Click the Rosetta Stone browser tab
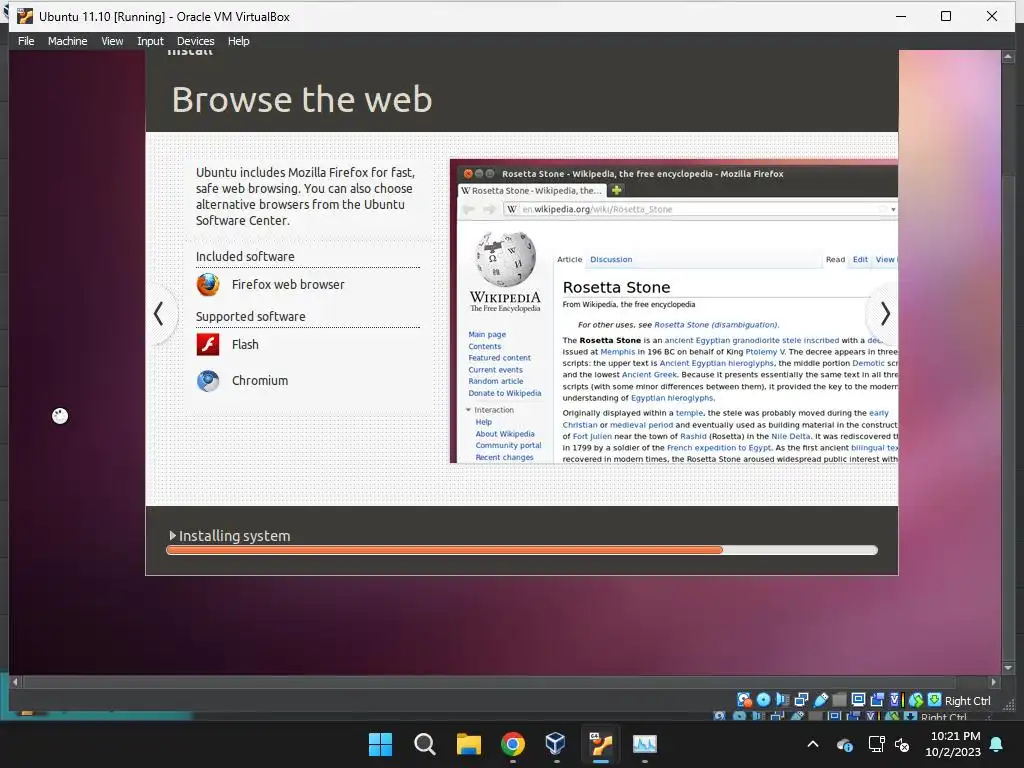The height and width of the screenshot is (768, 1024). [532, 191]
